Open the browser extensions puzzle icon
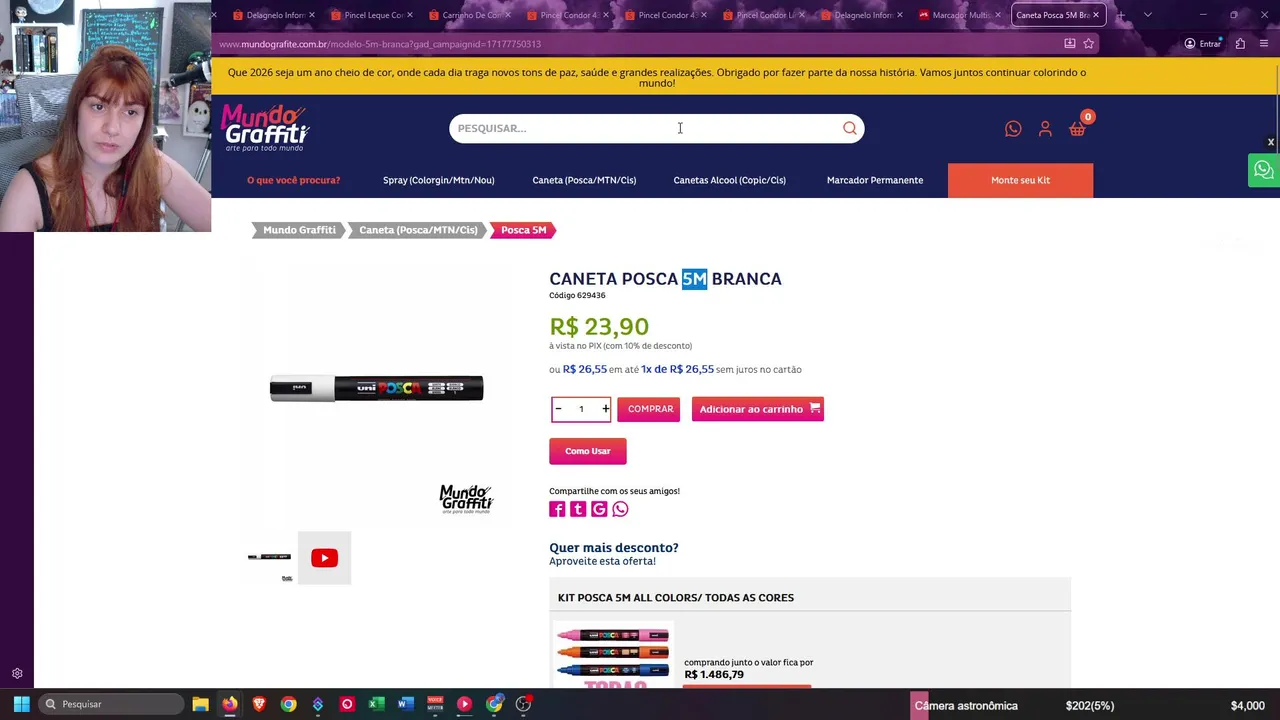The image size is (1280, 720). 1240,44
